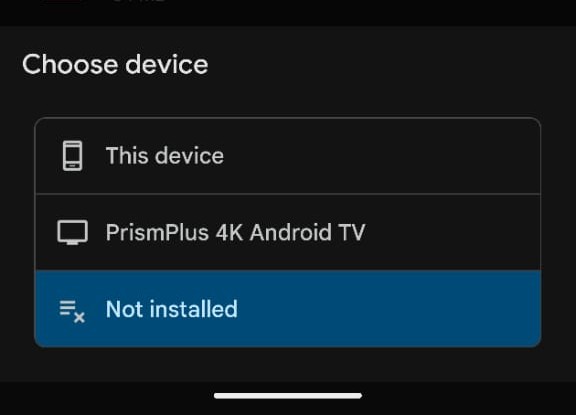
Task: Click the empty space right of This device
Action: (382, 156)
